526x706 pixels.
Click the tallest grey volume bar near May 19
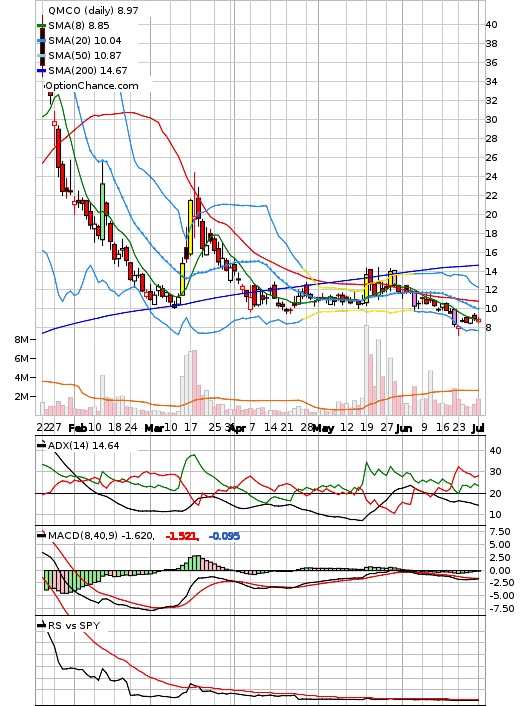[x=367, y=370]
